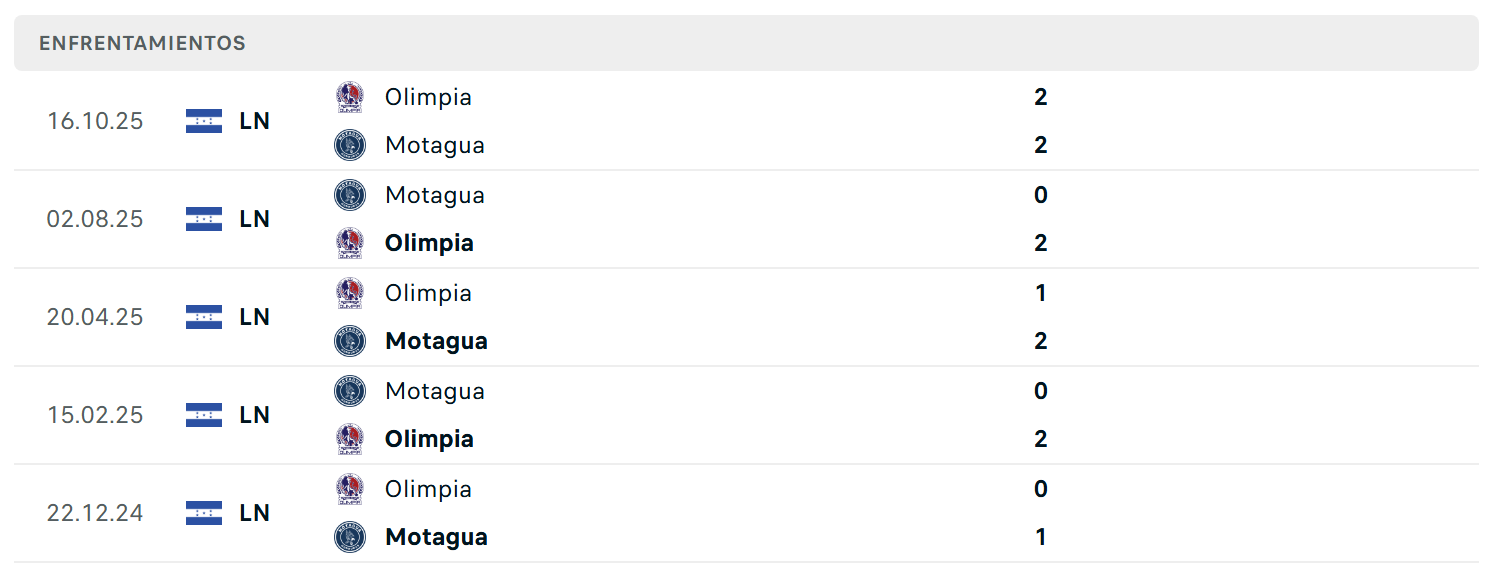Image resolution: width=1498 pixels, height=579 pixels.
Task: Click Honduras flag next to 02.08.25
Action: [x=204, y=219]
